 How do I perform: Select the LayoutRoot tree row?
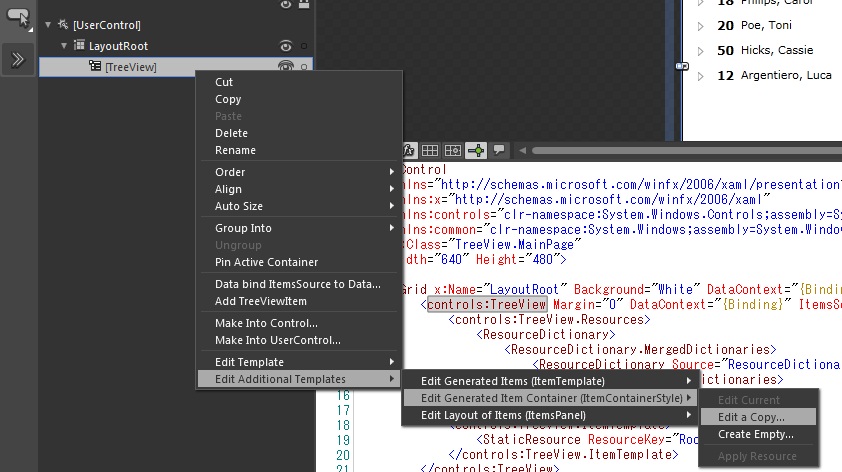[176, 46]
